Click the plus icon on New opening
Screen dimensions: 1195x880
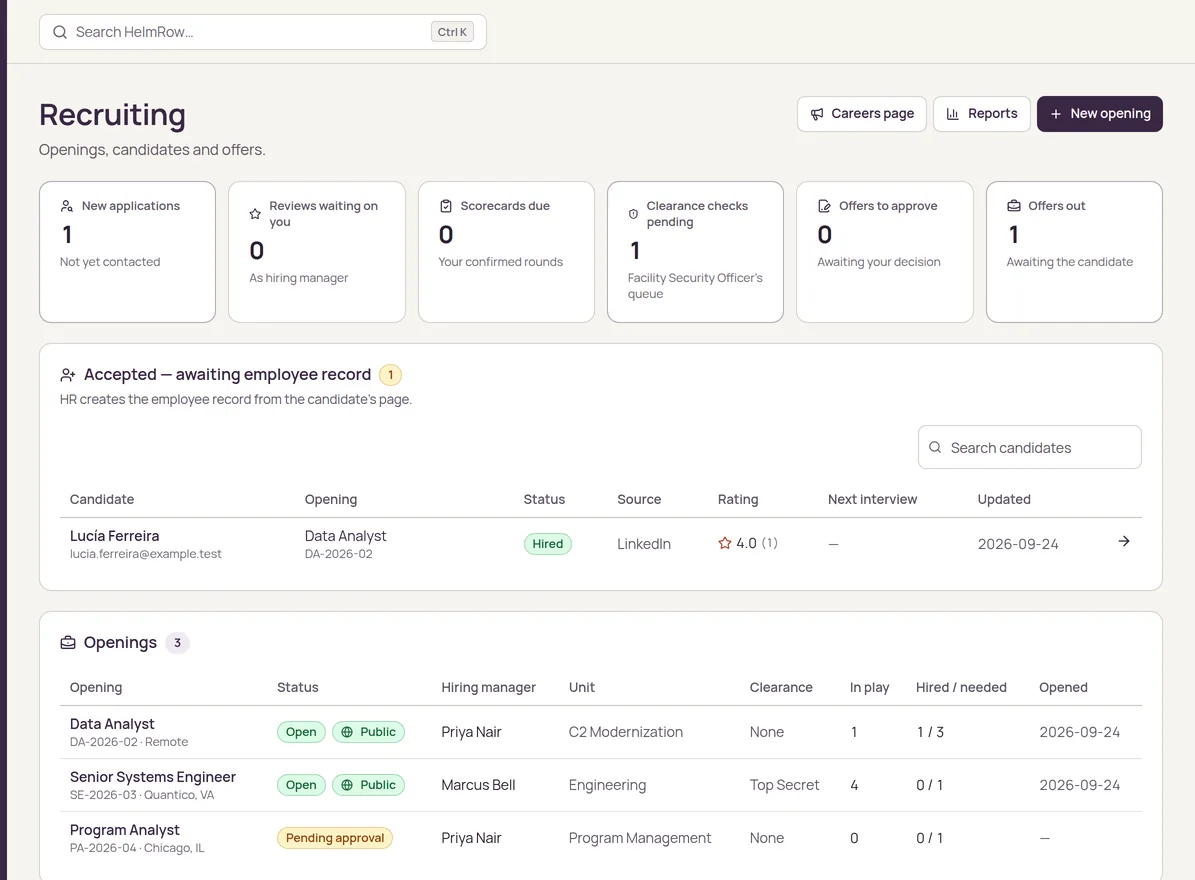[x=1056, y=114]
